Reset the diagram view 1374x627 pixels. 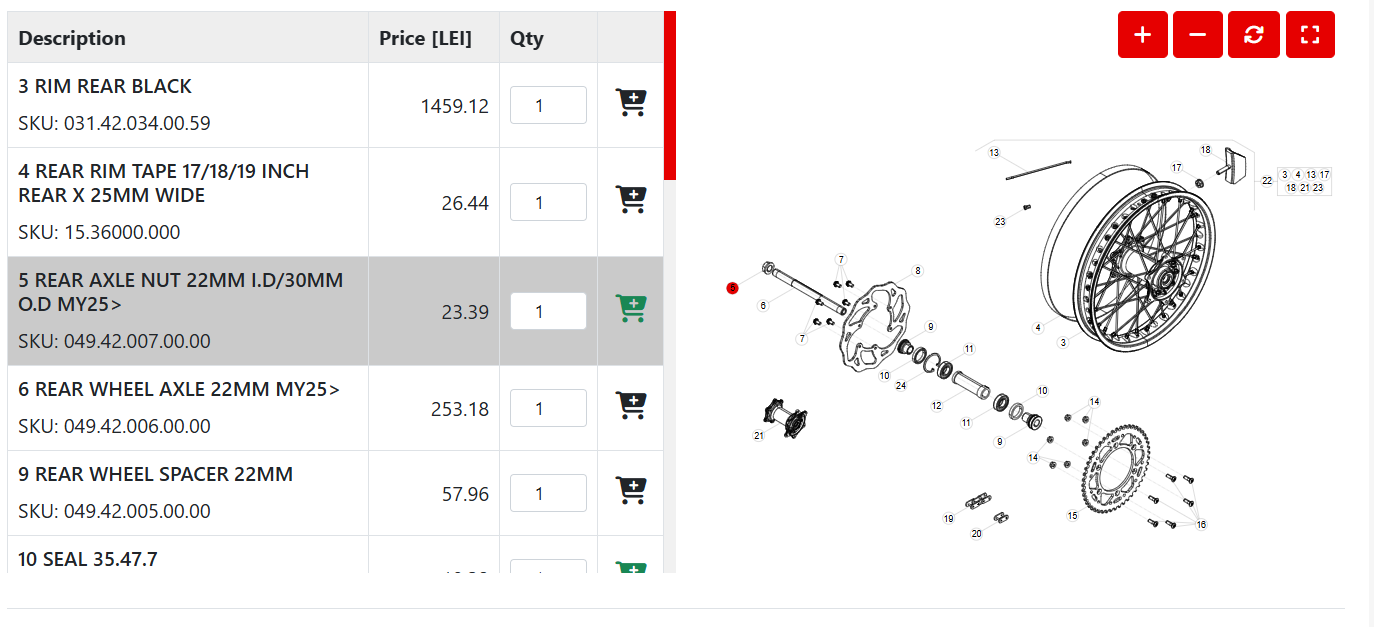pyautogui.click(x=1254, y=34)
